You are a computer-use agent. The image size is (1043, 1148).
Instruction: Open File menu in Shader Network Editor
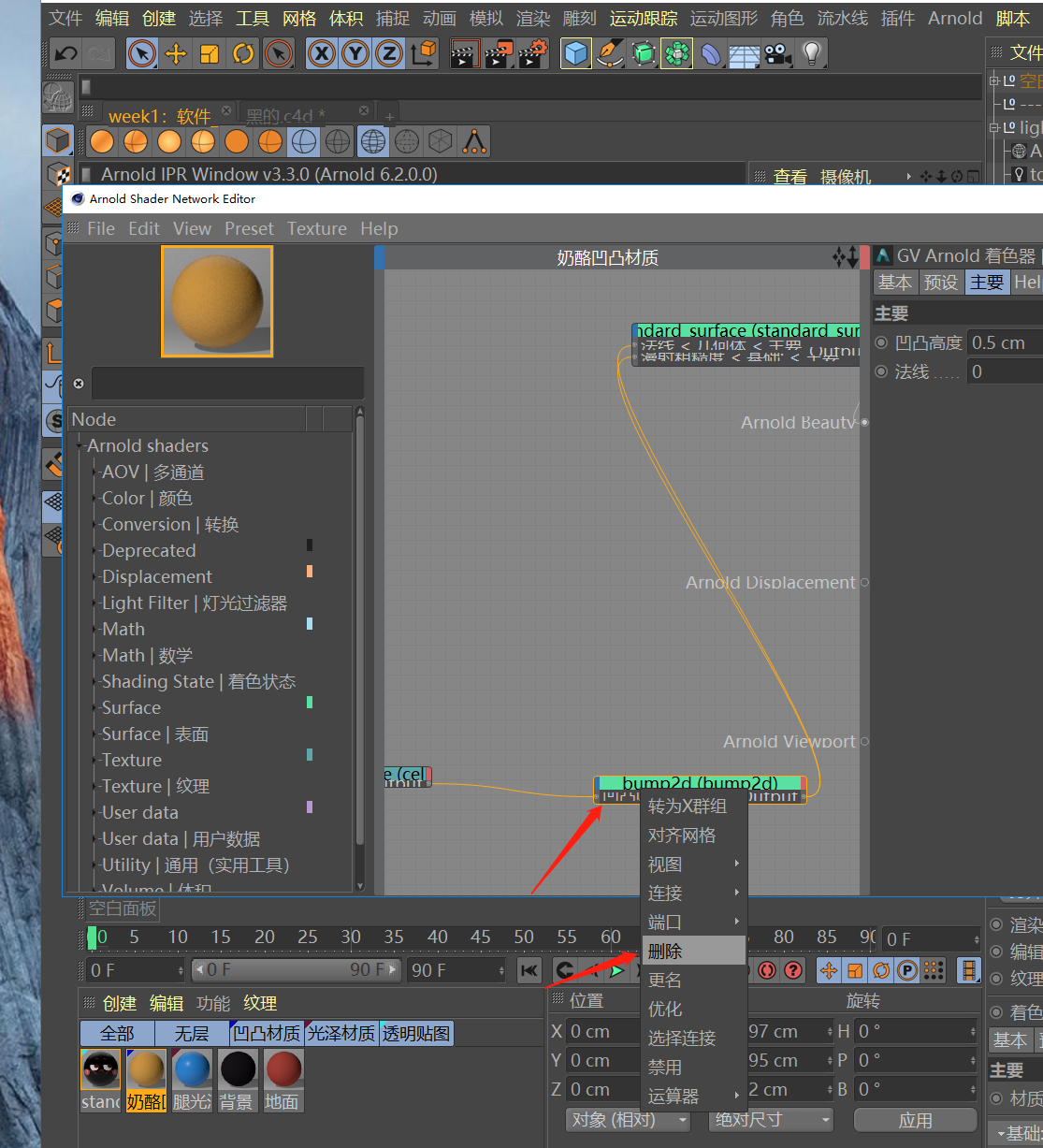tap(101, 228)
